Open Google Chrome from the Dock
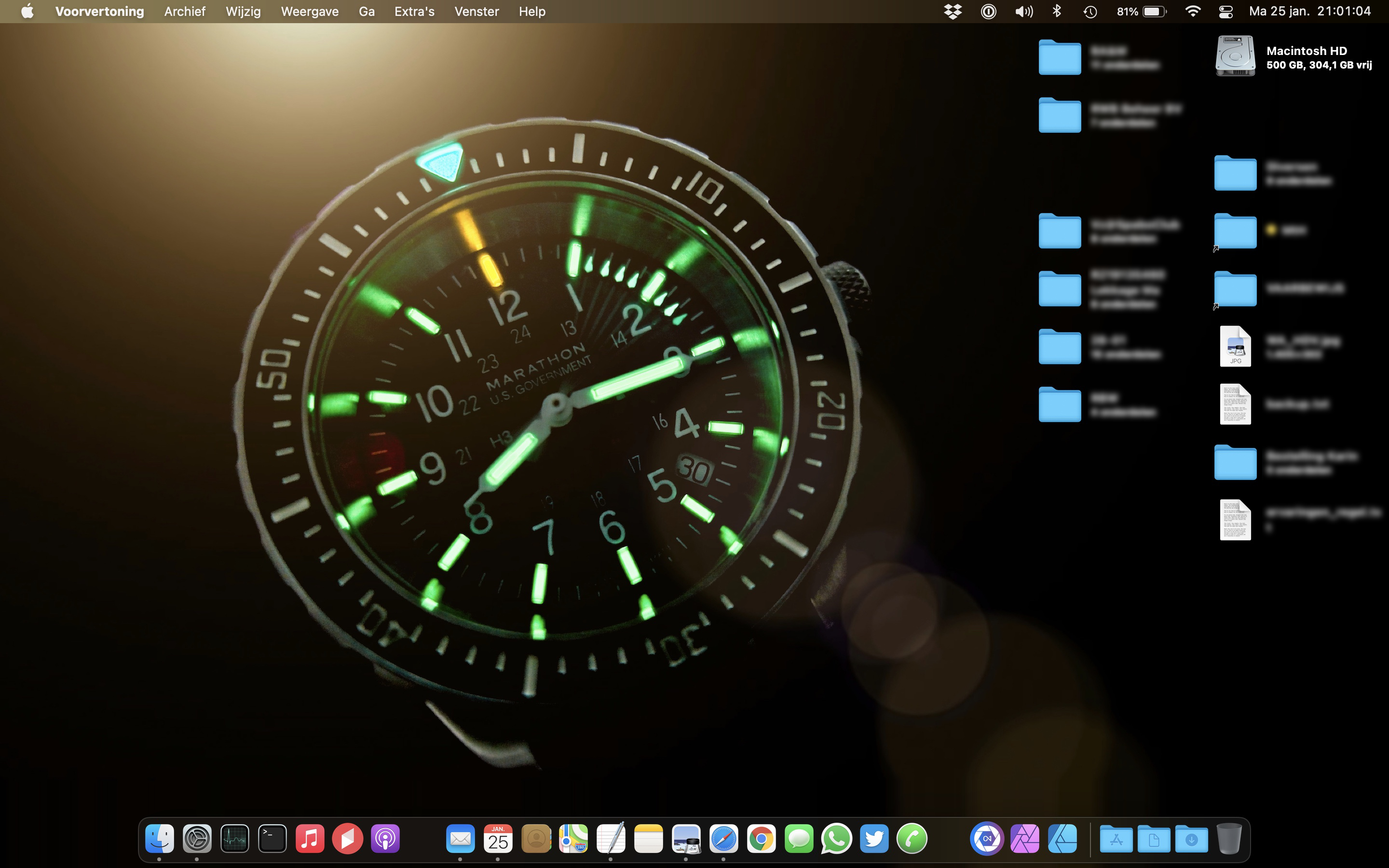The width and height of the screenshot is (1389, 868). point(761,839)
